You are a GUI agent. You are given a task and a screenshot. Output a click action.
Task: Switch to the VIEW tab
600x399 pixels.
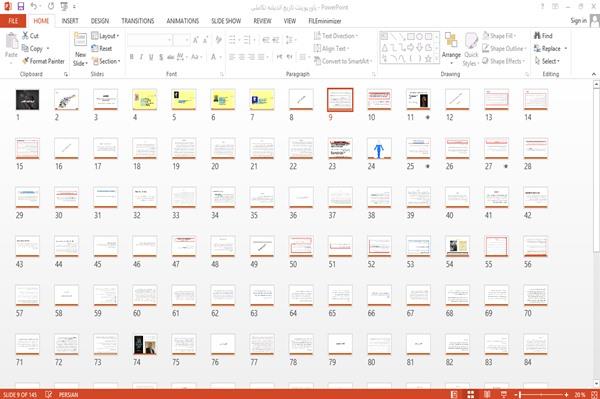[290, 21]
